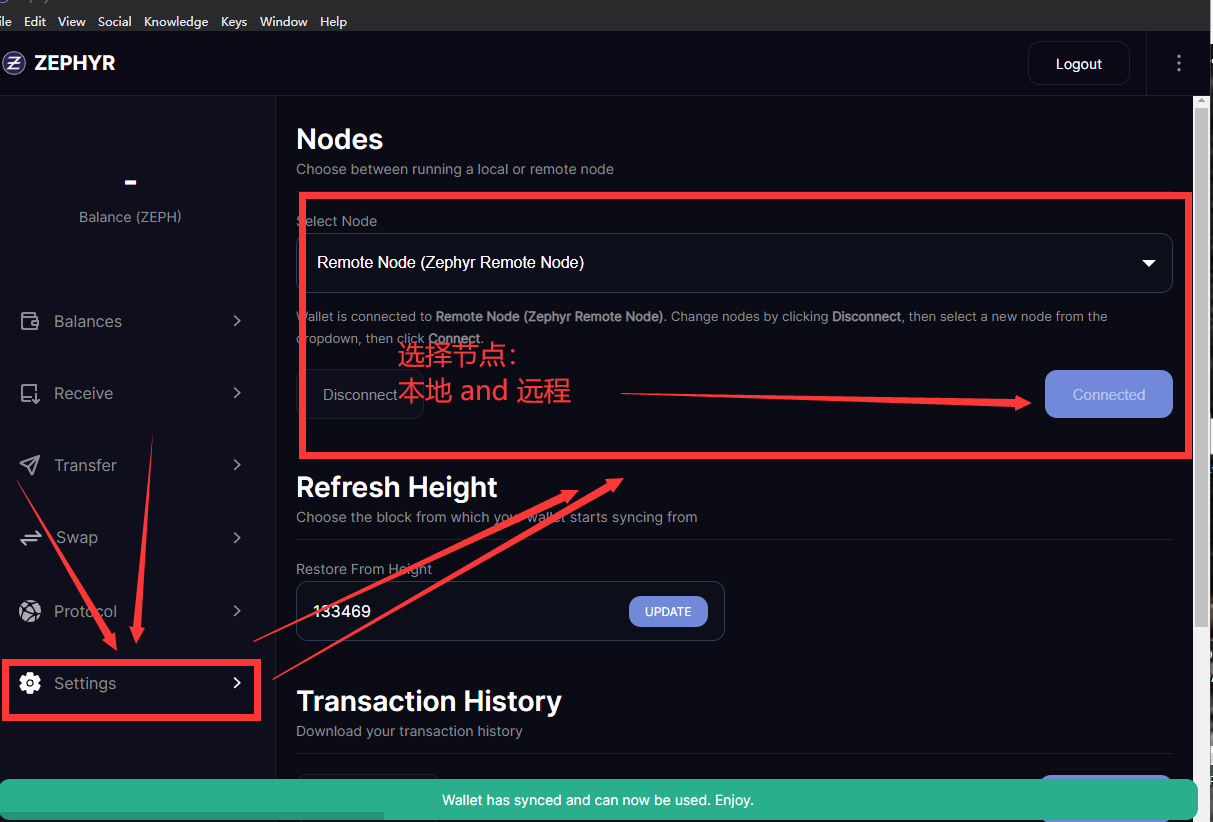Open the Transfer sidebar item
This screenshot has height=822, width=1213.
133,465
